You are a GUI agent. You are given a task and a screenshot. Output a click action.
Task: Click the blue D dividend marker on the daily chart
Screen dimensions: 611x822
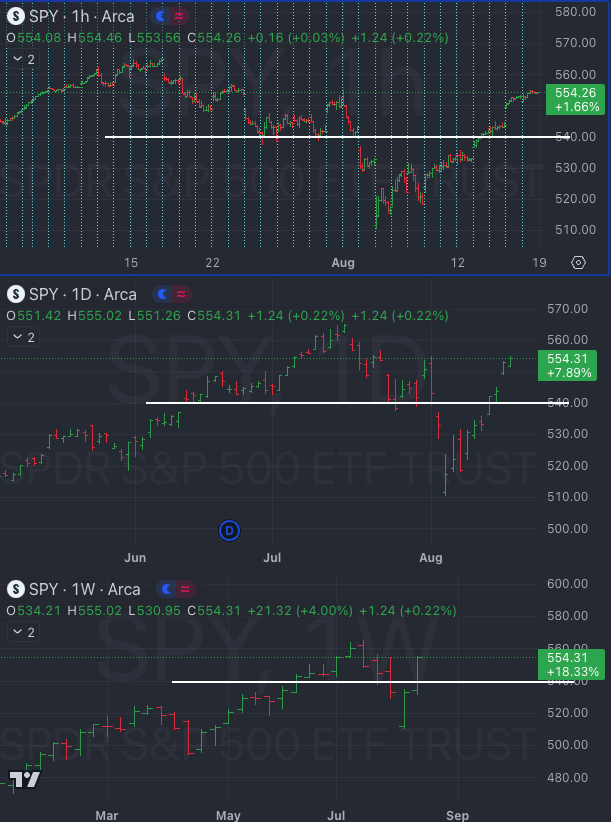tap(229, 531)
